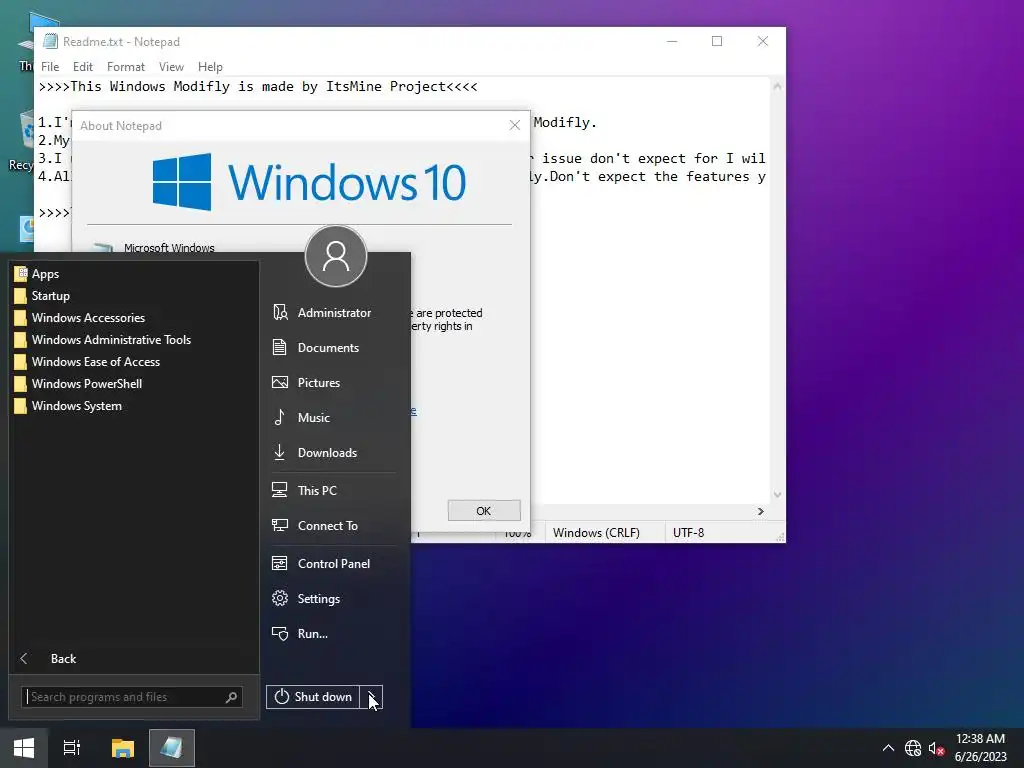Click the Notepad title bar app icon

50,41
